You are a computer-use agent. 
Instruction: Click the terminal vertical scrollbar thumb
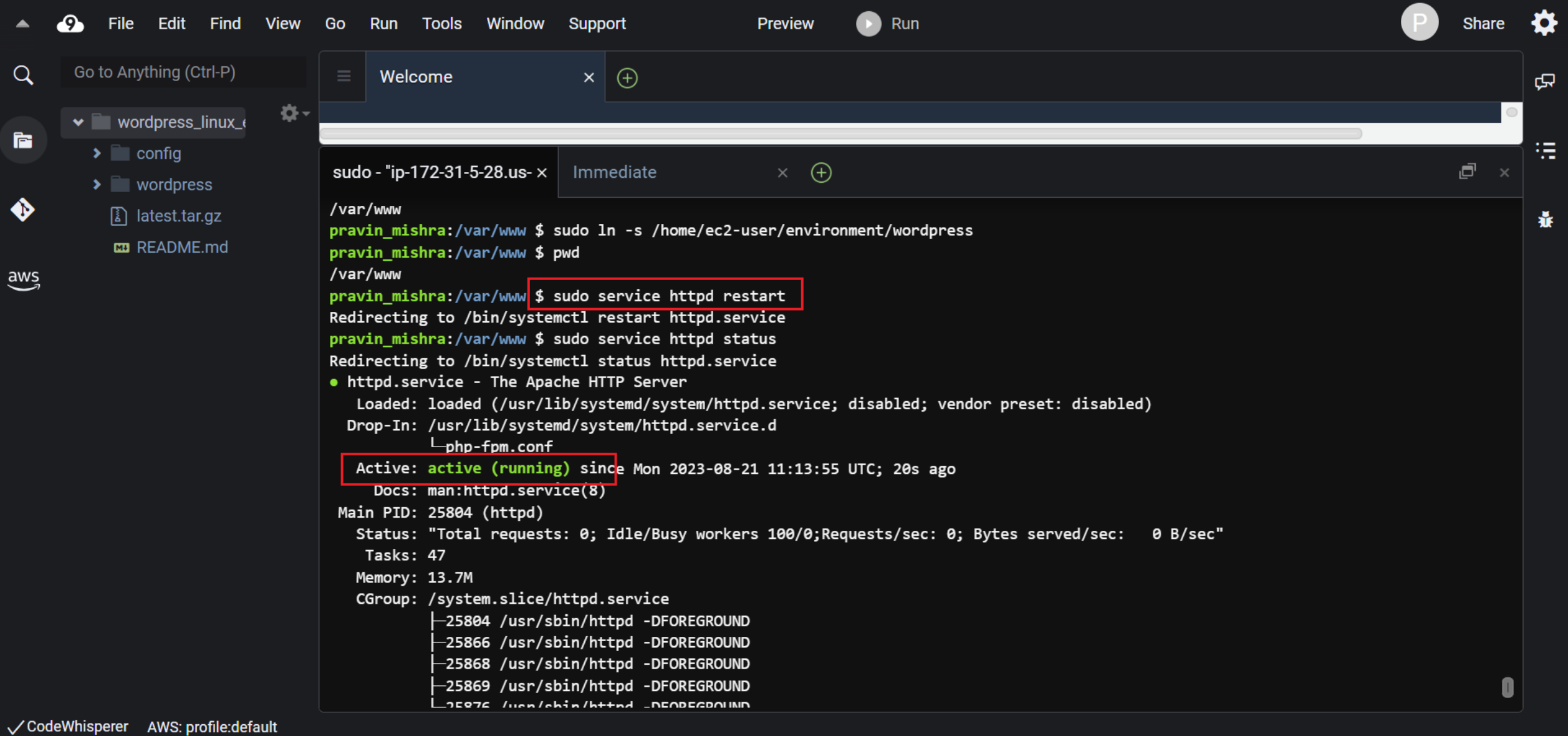click(1508, 687)
